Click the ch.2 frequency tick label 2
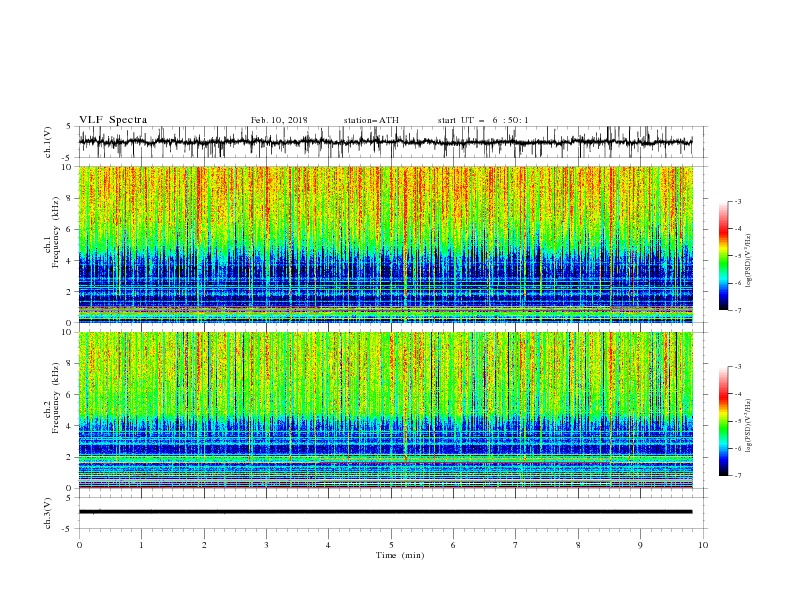The image size is (792, 612). pyautogui.click(x=69, y=457)
